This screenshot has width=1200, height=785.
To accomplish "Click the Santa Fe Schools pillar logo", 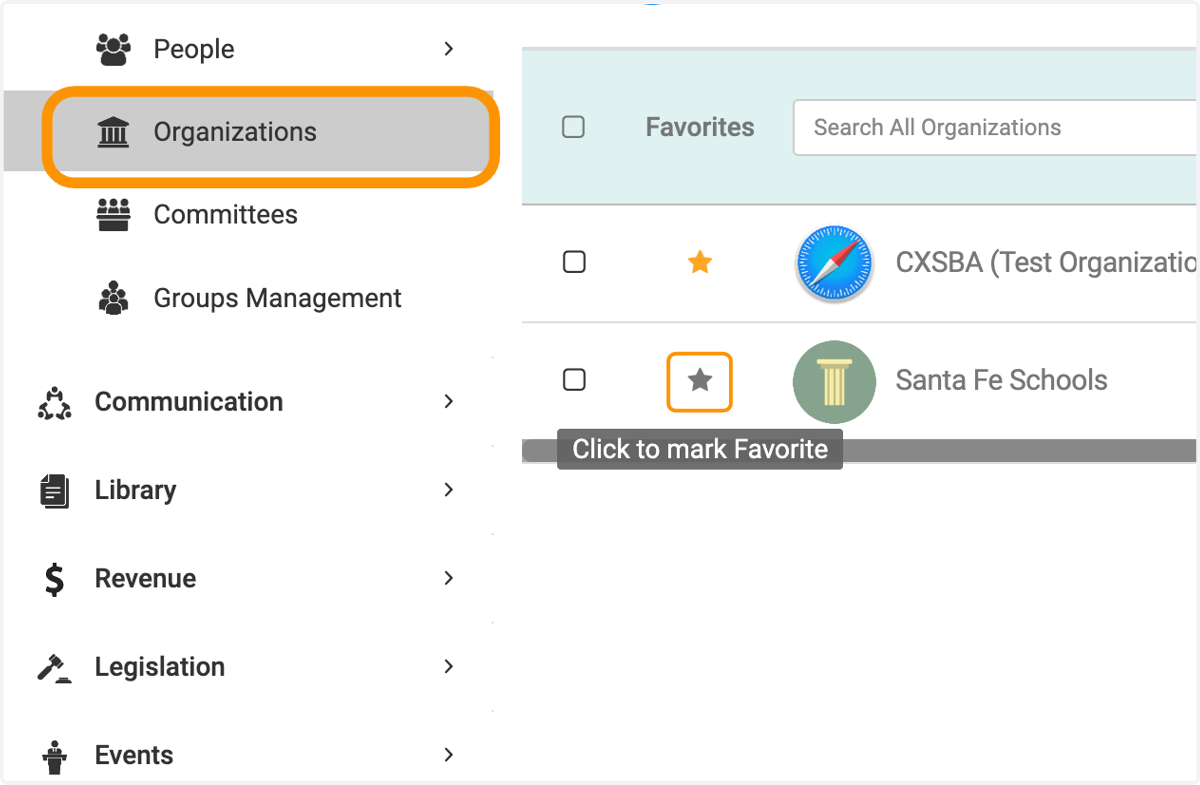I will (x=834, y=382).
